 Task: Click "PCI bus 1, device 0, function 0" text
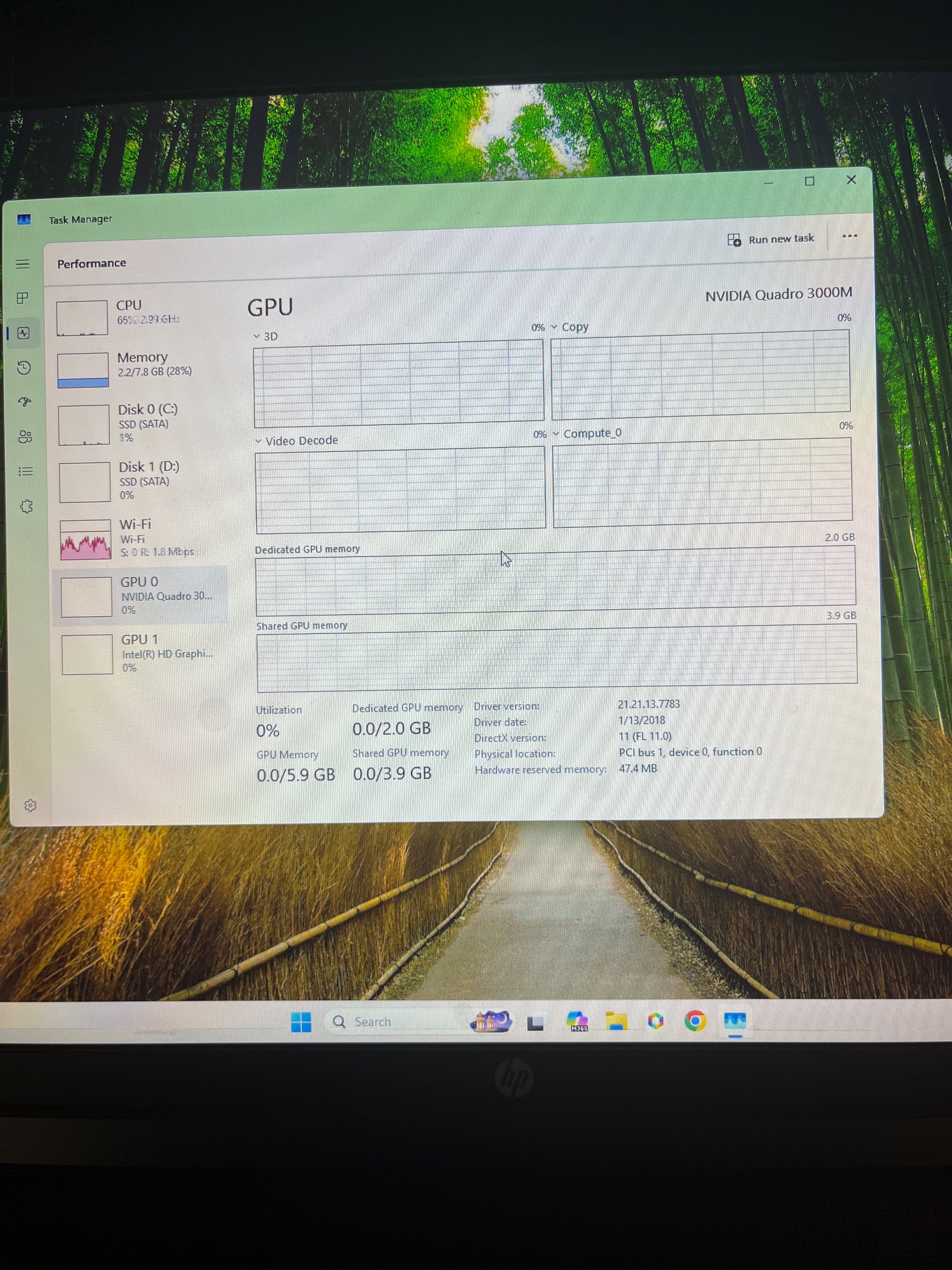(x=690, y=752)
